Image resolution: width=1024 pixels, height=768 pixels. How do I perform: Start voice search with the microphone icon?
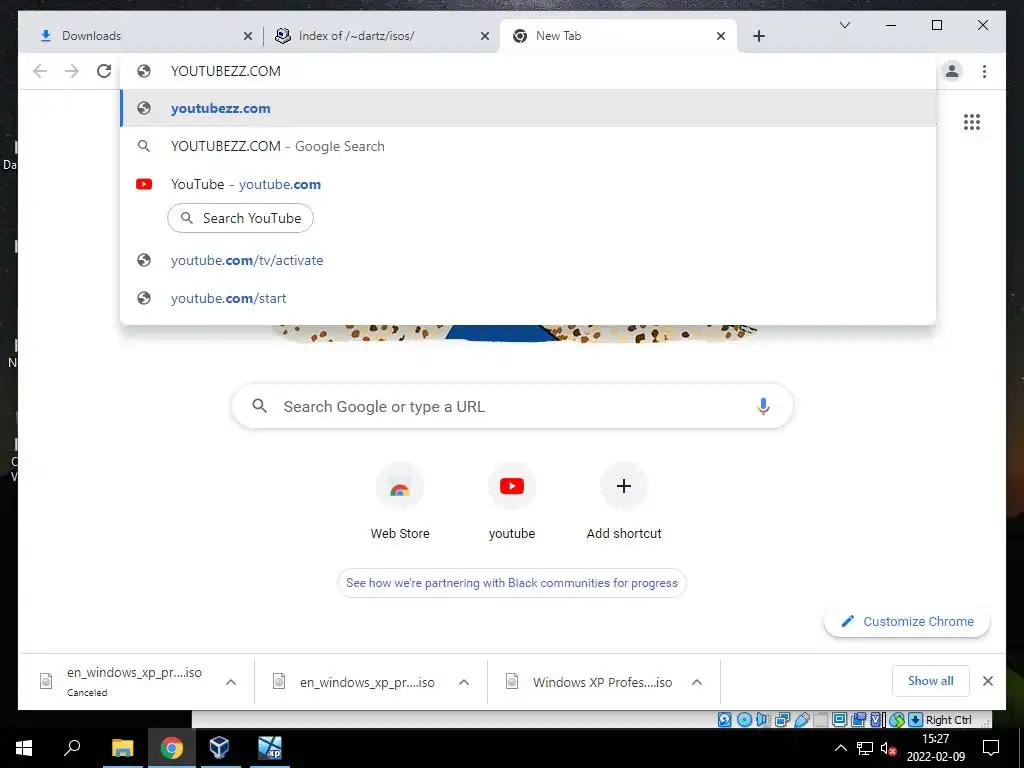click(763, 406)
